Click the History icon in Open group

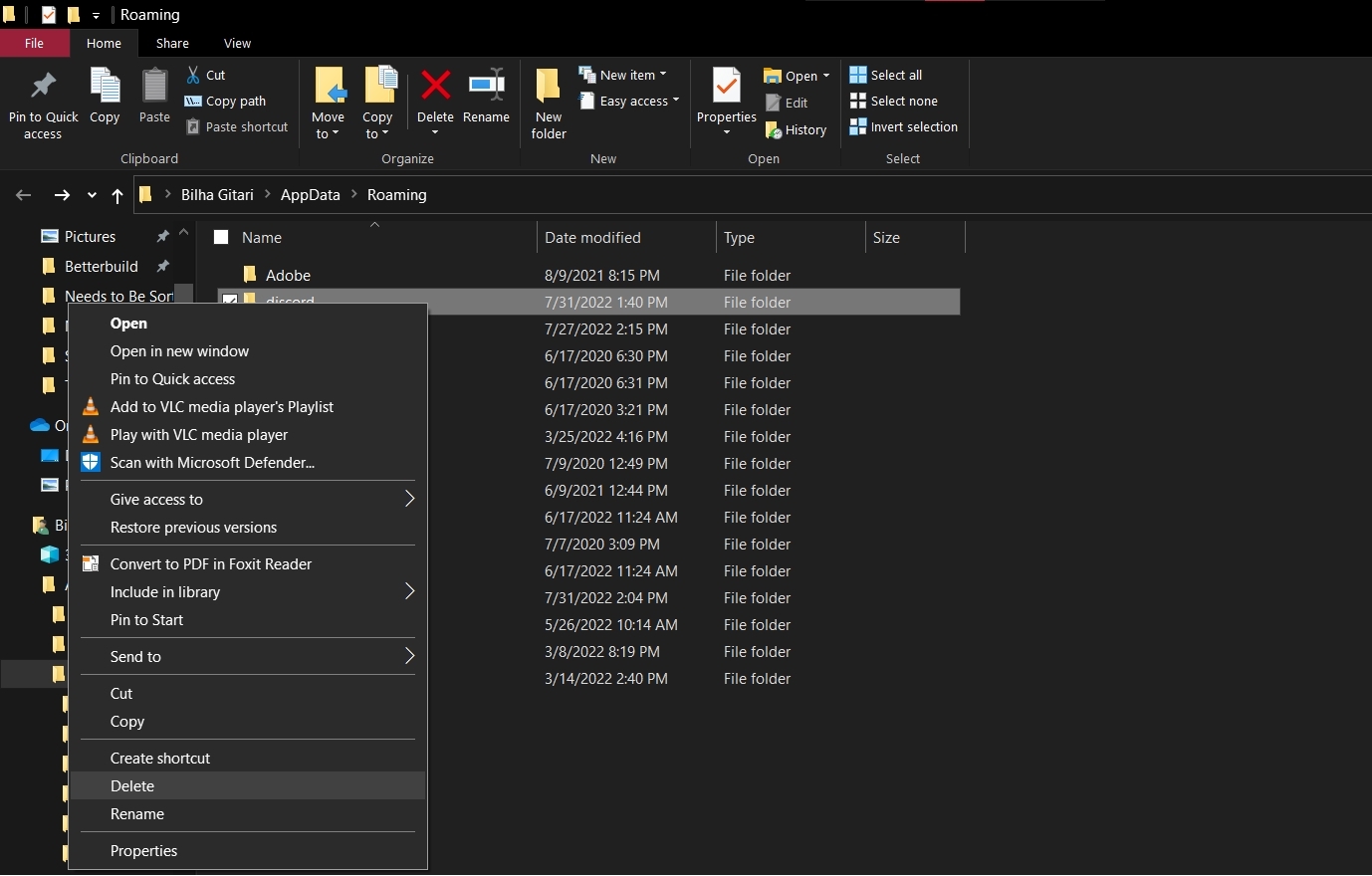point(796,129)
